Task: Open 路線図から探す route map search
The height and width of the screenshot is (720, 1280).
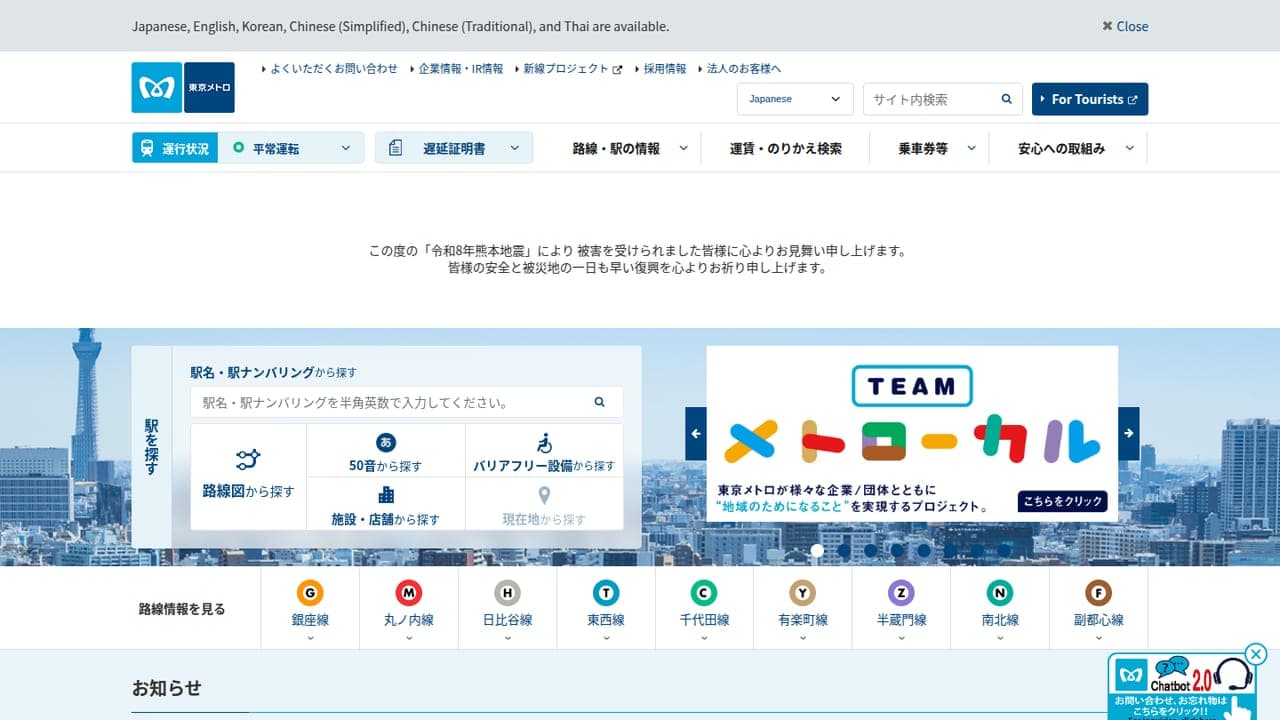Action: tap(248, 476)
